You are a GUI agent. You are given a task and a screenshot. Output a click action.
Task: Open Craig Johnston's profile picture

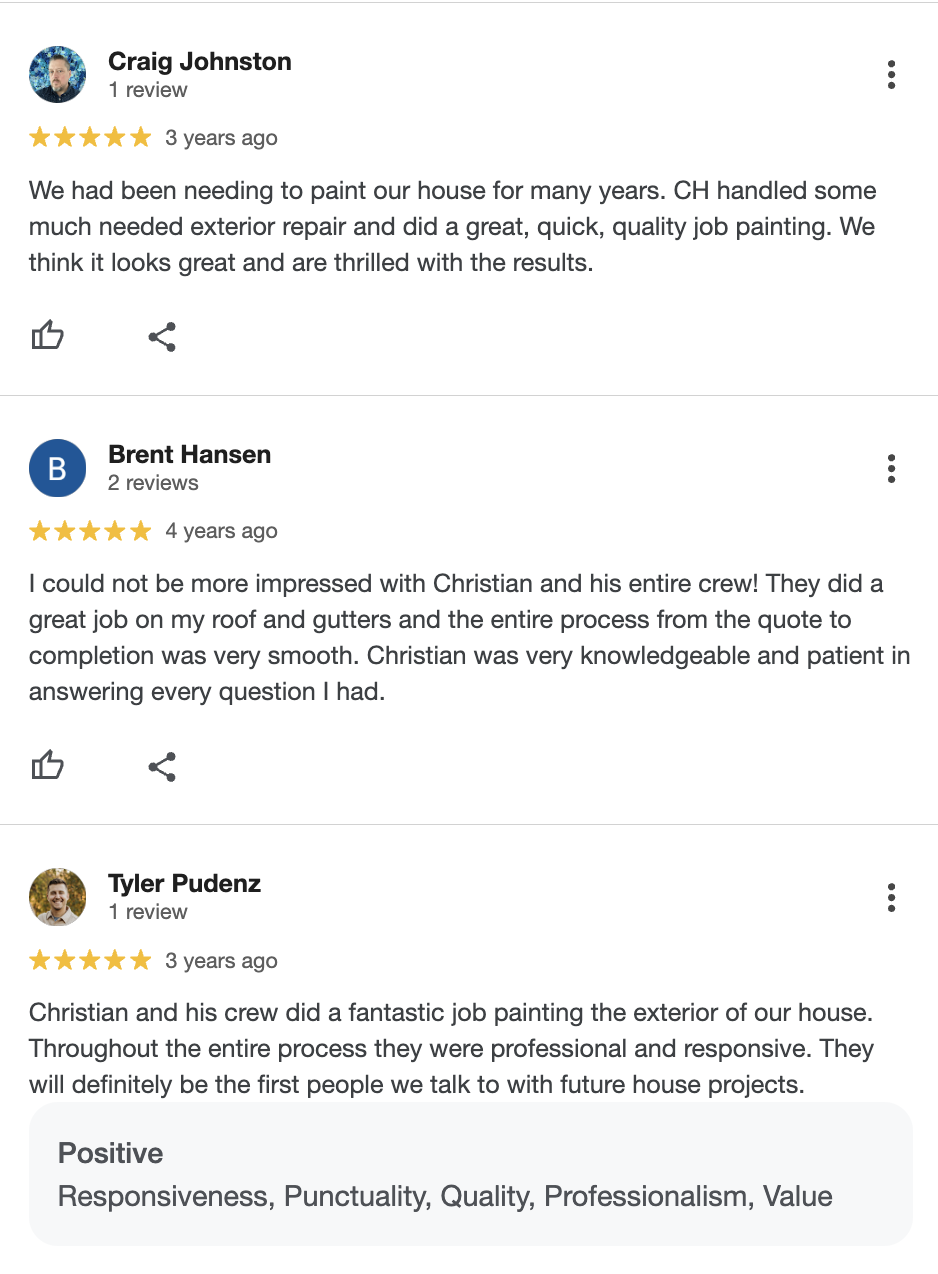(58, 74)
